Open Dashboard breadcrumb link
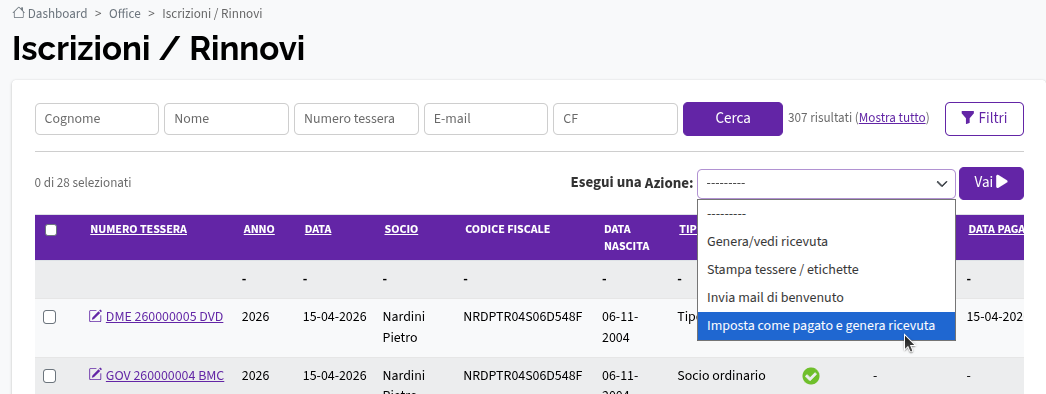The height and width of the screenshot is (394, 1046). (57, 13)
